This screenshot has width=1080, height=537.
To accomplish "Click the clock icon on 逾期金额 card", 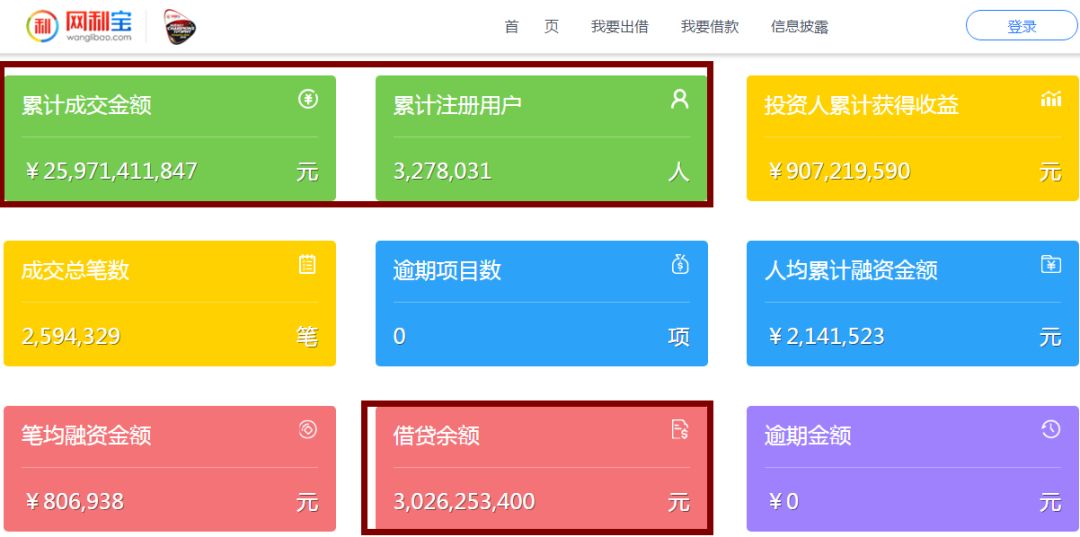I will point(1050,430).
